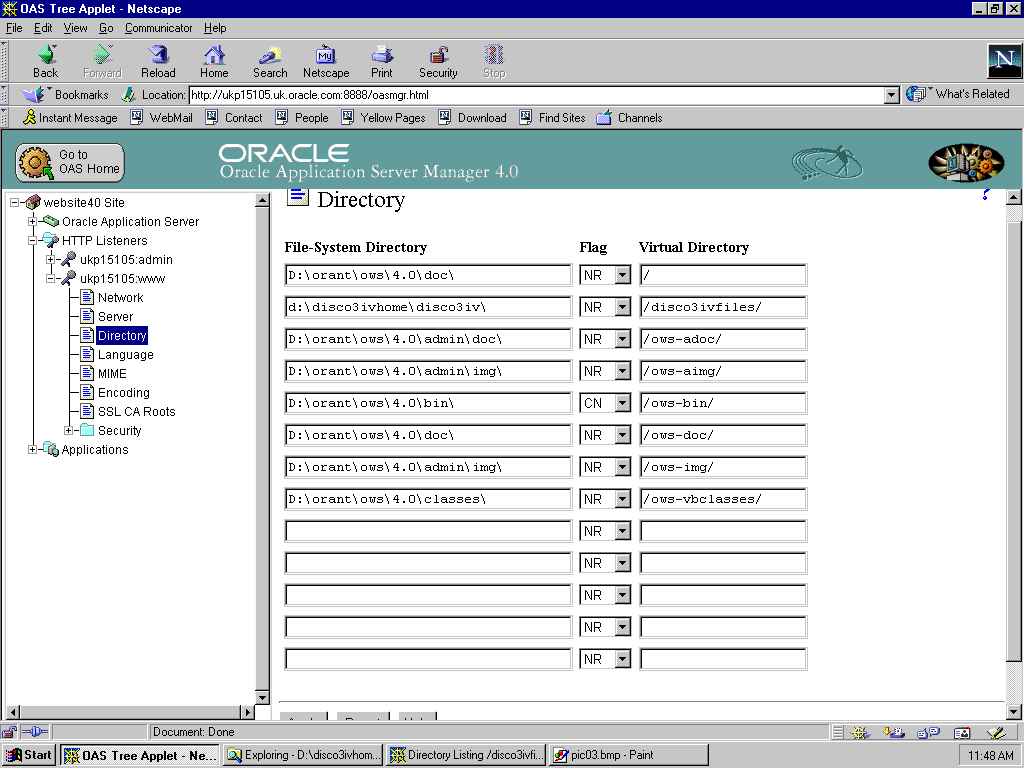Expand the ukp15105:admin listener node
The height and width of the screenshot is (768, 1024).
coord(50,259)
